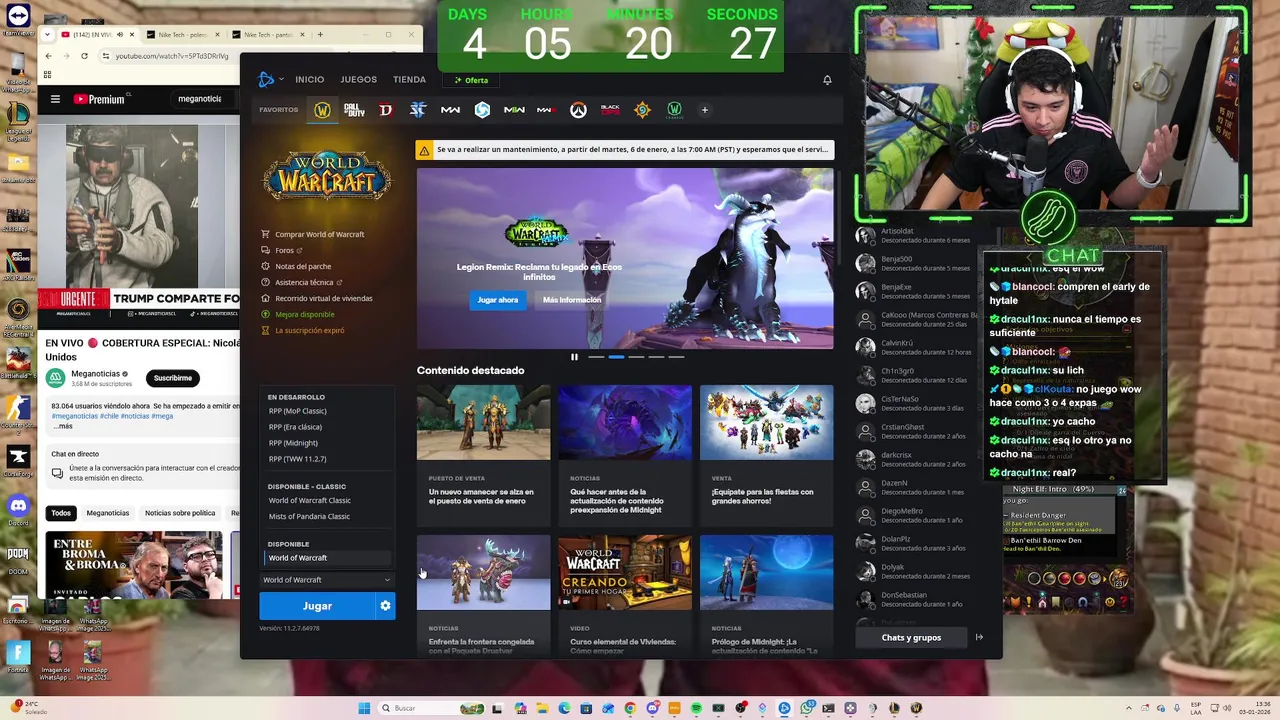The image size is (1280, 720).
Task: Click Jugar ahora on Legion Remix banner
Action: pyautogui.click(x=498, y=300)
